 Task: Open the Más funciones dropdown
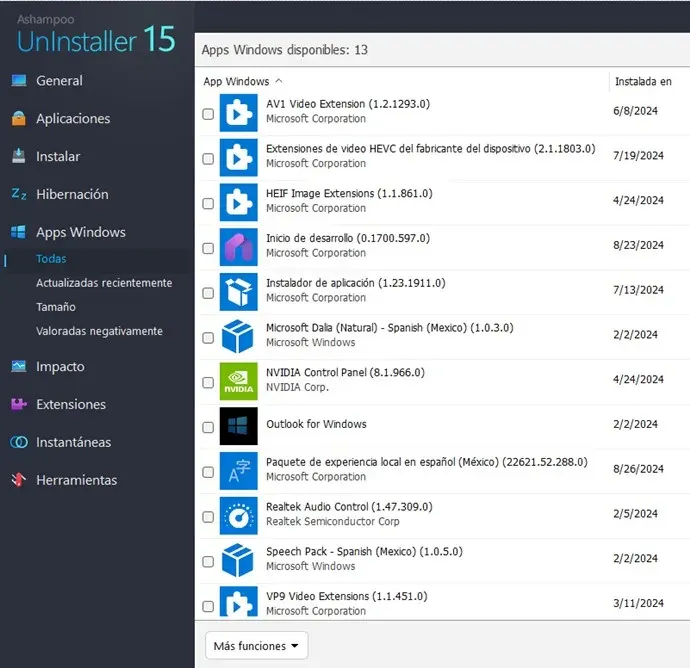[x=257, y=646]
